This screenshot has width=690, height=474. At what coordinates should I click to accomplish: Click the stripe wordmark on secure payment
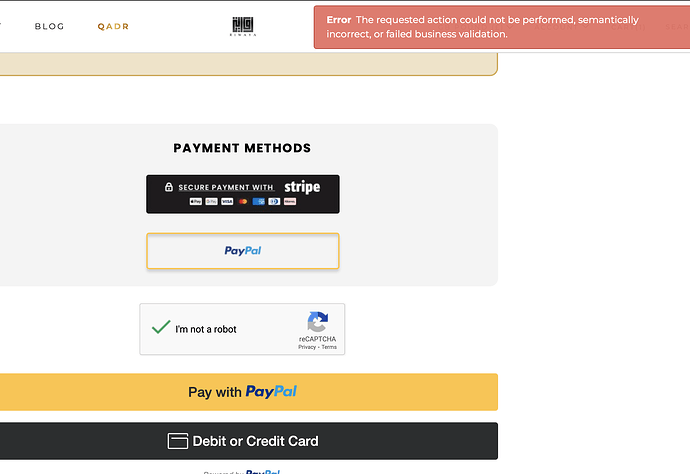point(302,187)
